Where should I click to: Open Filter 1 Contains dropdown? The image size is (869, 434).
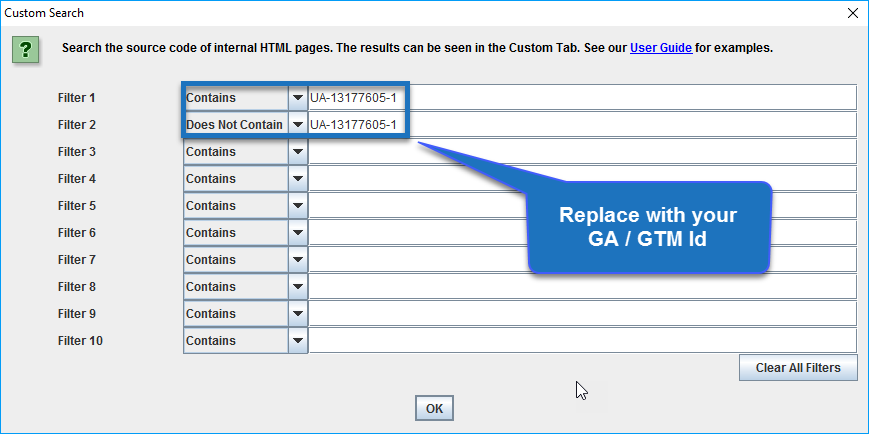point(245,98)
